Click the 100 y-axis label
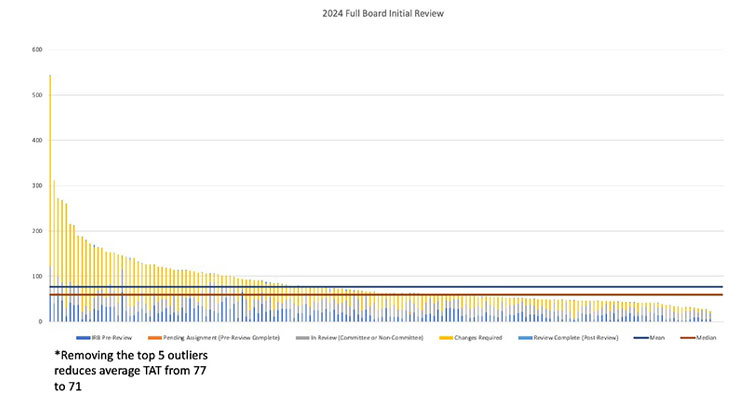The height and width of the screenshot is (400, 750). 36,276
